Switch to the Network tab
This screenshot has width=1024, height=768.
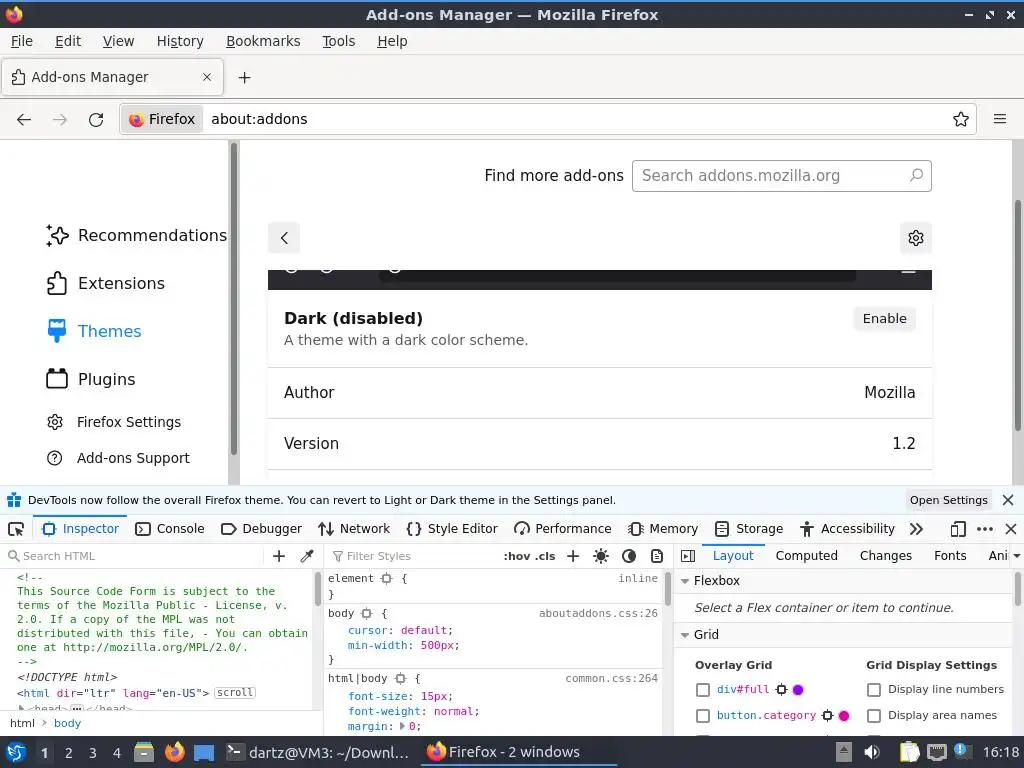354,529
